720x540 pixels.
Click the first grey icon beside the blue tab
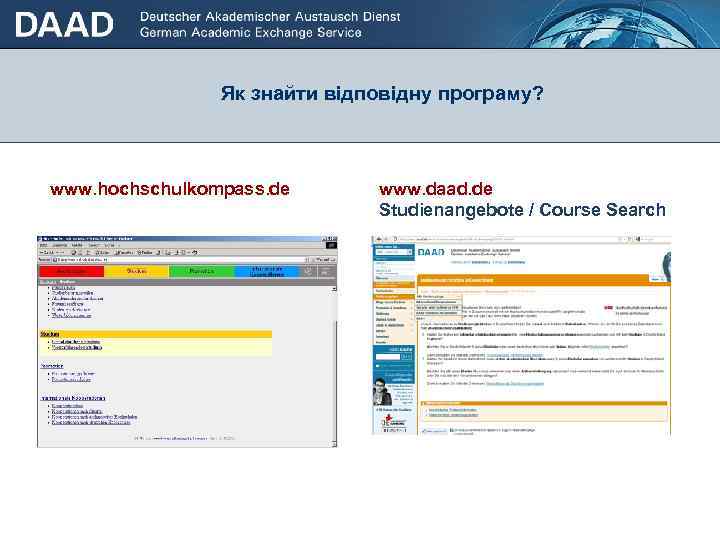point(308,271)
